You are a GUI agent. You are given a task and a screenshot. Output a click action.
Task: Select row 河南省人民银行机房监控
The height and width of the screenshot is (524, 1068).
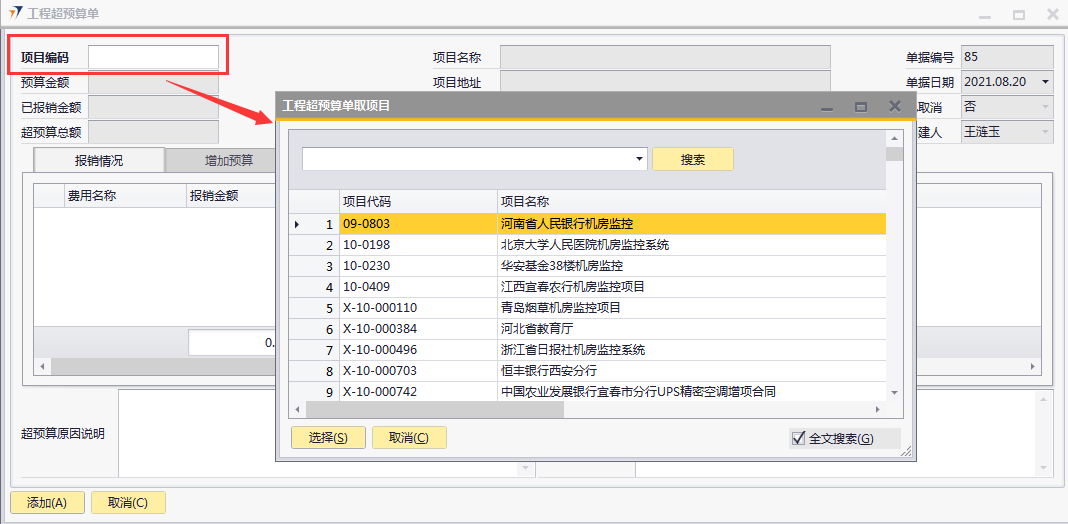[566, 224]
